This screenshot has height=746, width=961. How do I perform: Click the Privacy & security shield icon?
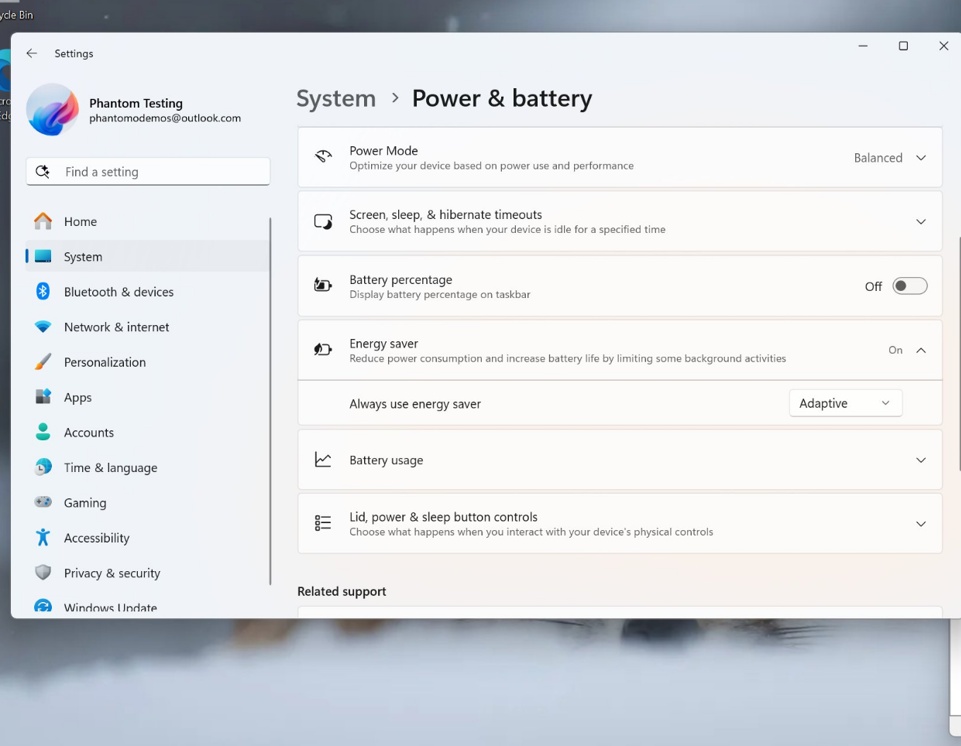point(43,573)
